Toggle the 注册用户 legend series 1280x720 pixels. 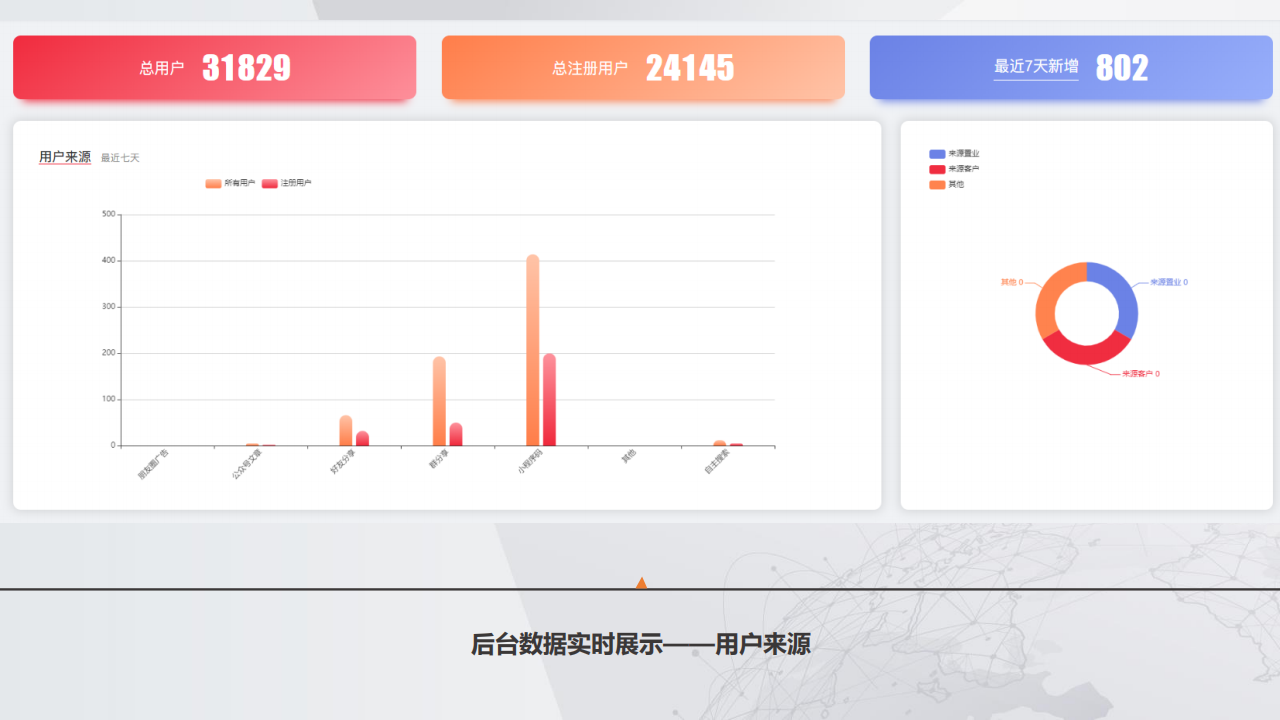point(287,183)
